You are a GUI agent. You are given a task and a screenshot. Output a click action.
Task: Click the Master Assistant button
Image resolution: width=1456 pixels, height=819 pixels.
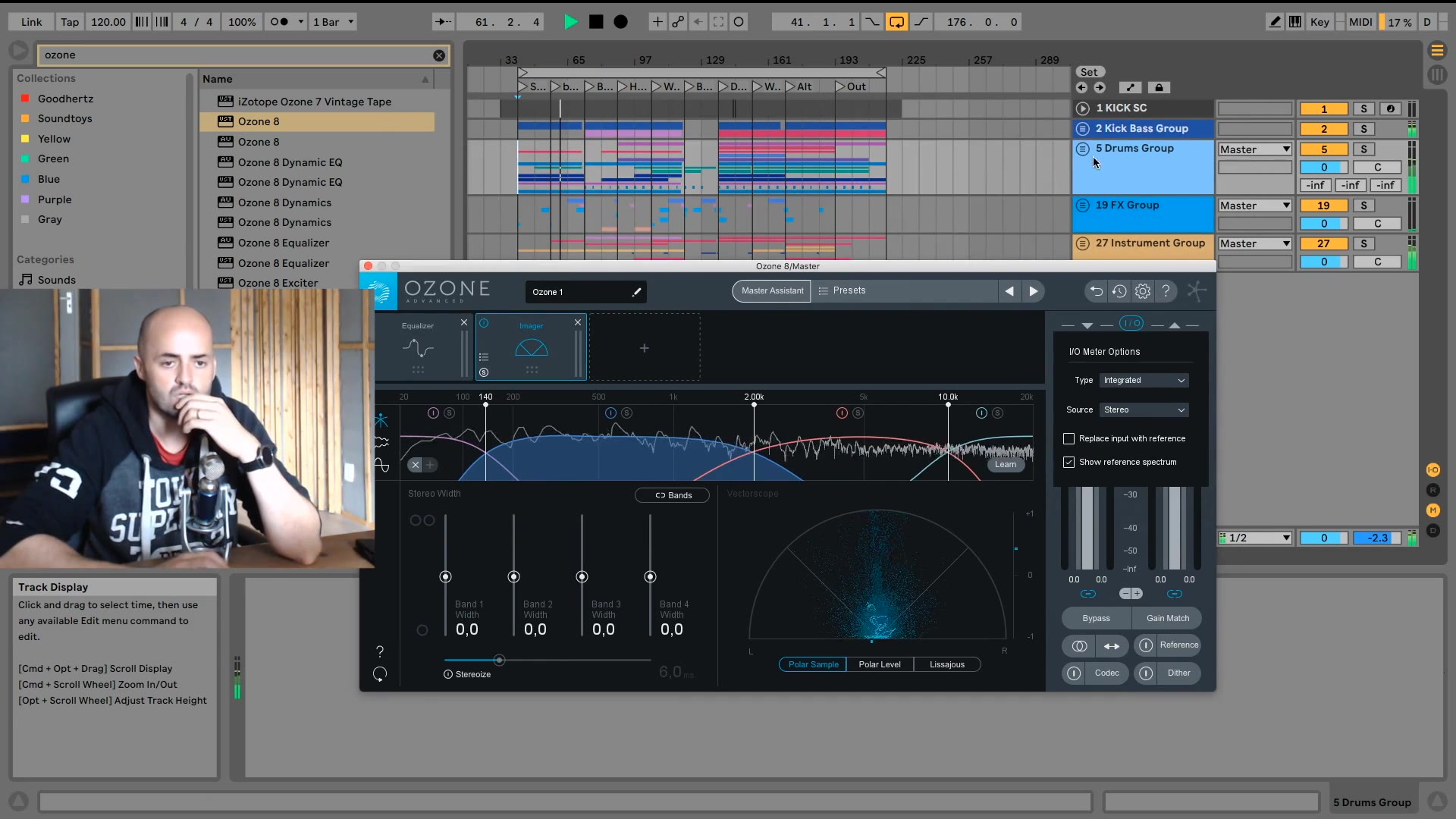click(x=771, y=291)
